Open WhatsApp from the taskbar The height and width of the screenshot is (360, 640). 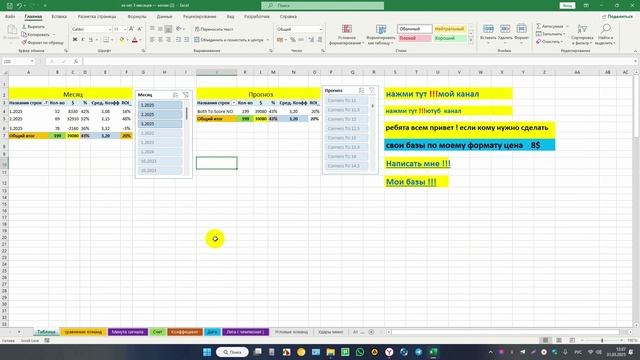(x=360, y=352)
